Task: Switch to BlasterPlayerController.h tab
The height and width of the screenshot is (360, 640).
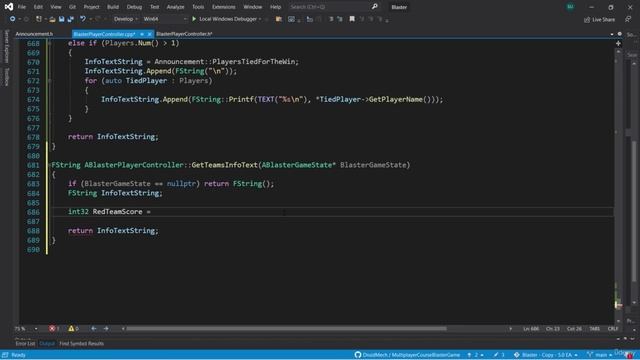Action: tap(184, 34)
